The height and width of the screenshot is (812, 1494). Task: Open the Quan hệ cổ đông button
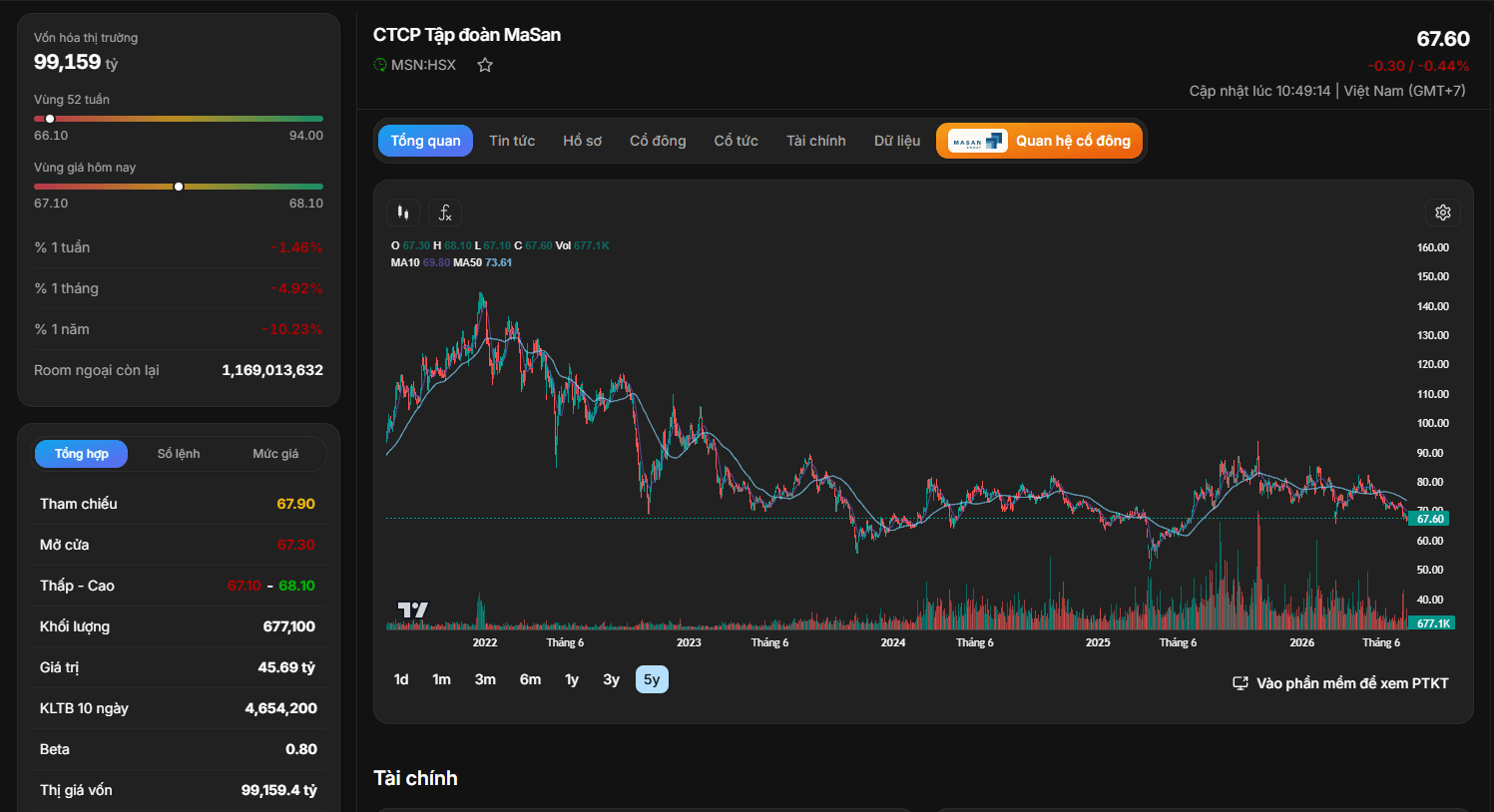click(x=1039, y=141)
